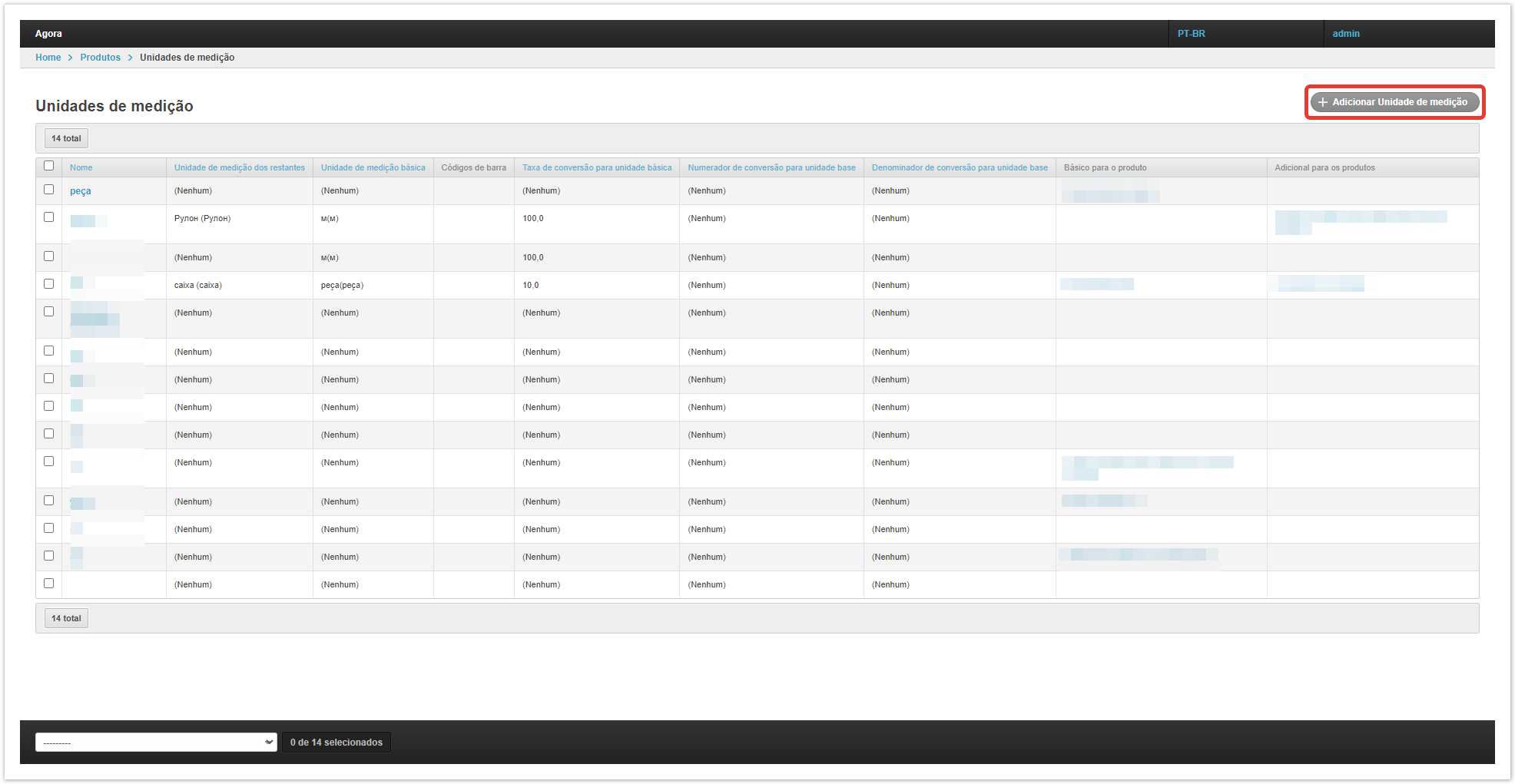Open the peça unit link
This screenshot has width=1515, height=784.
coord(80,191)
